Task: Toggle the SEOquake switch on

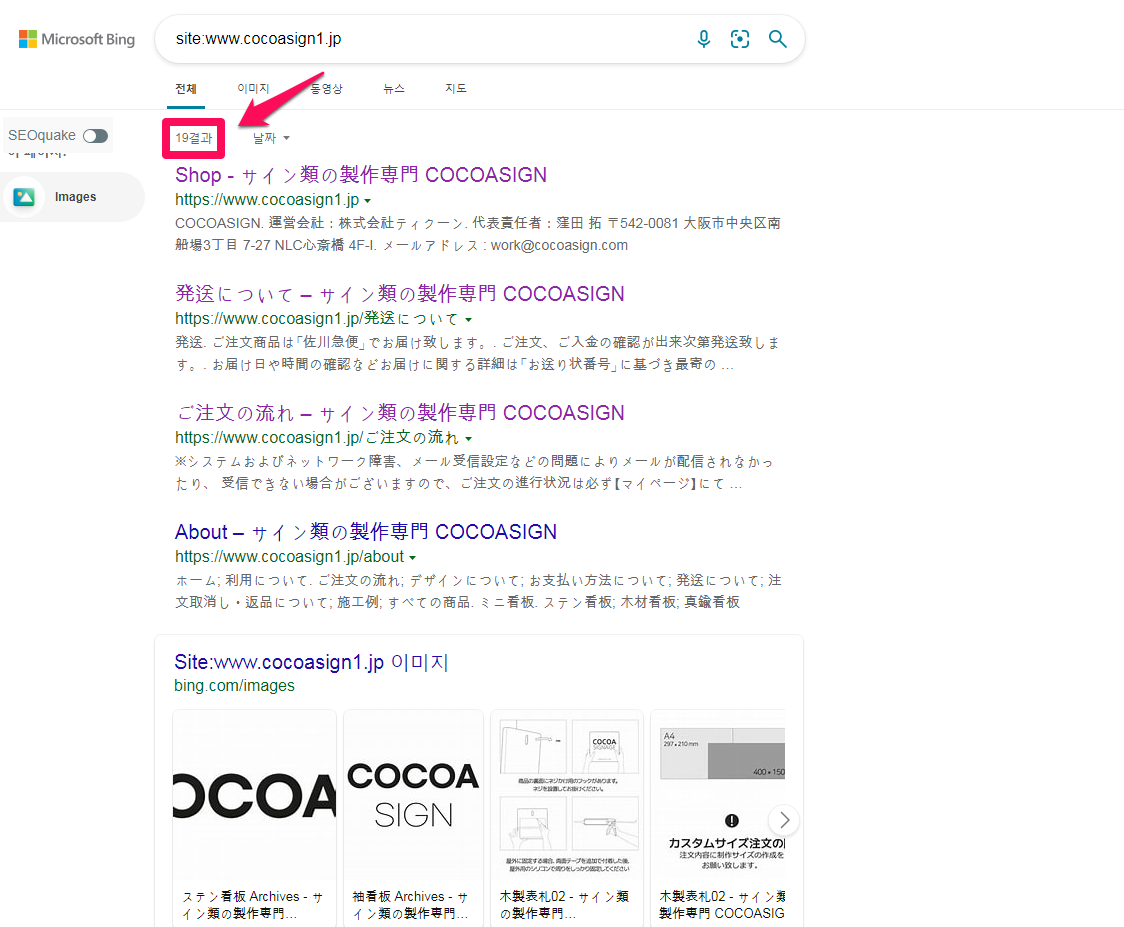Action: pos(95,135)
